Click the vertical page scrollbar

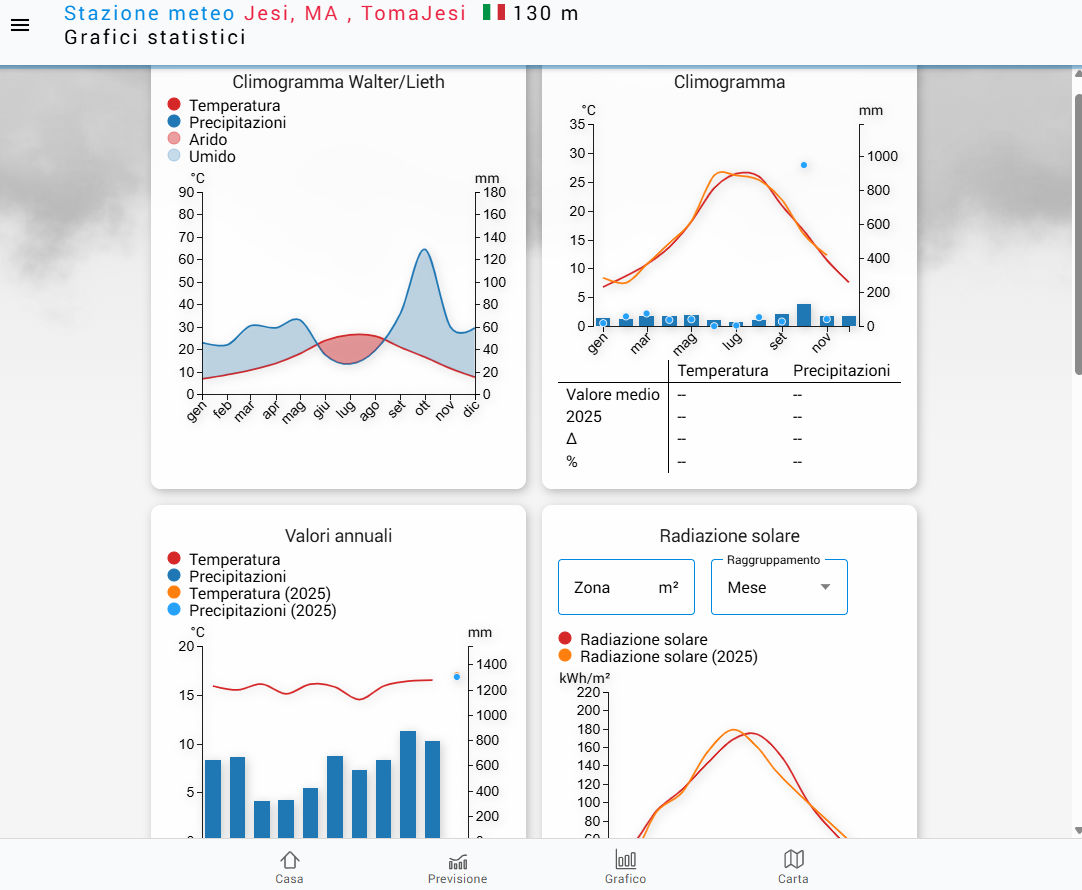[1077, 235]
